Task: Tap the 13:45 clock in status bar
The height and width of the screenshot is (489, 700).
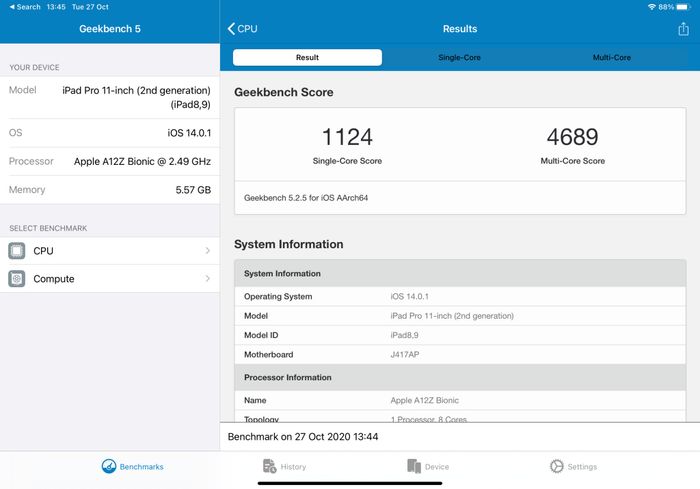Action: [56, 7]
